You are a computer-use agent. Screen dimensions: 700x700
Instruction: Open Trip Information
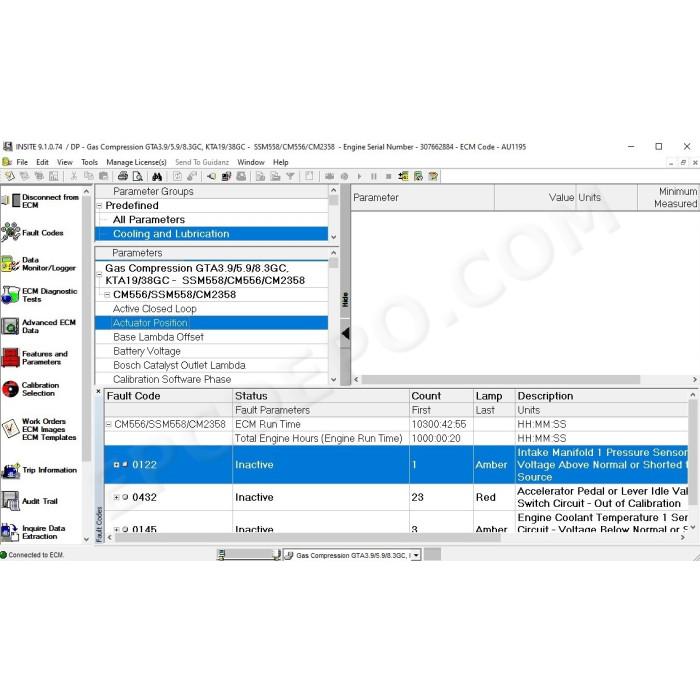pyautogui.click(x=39, y=470)
